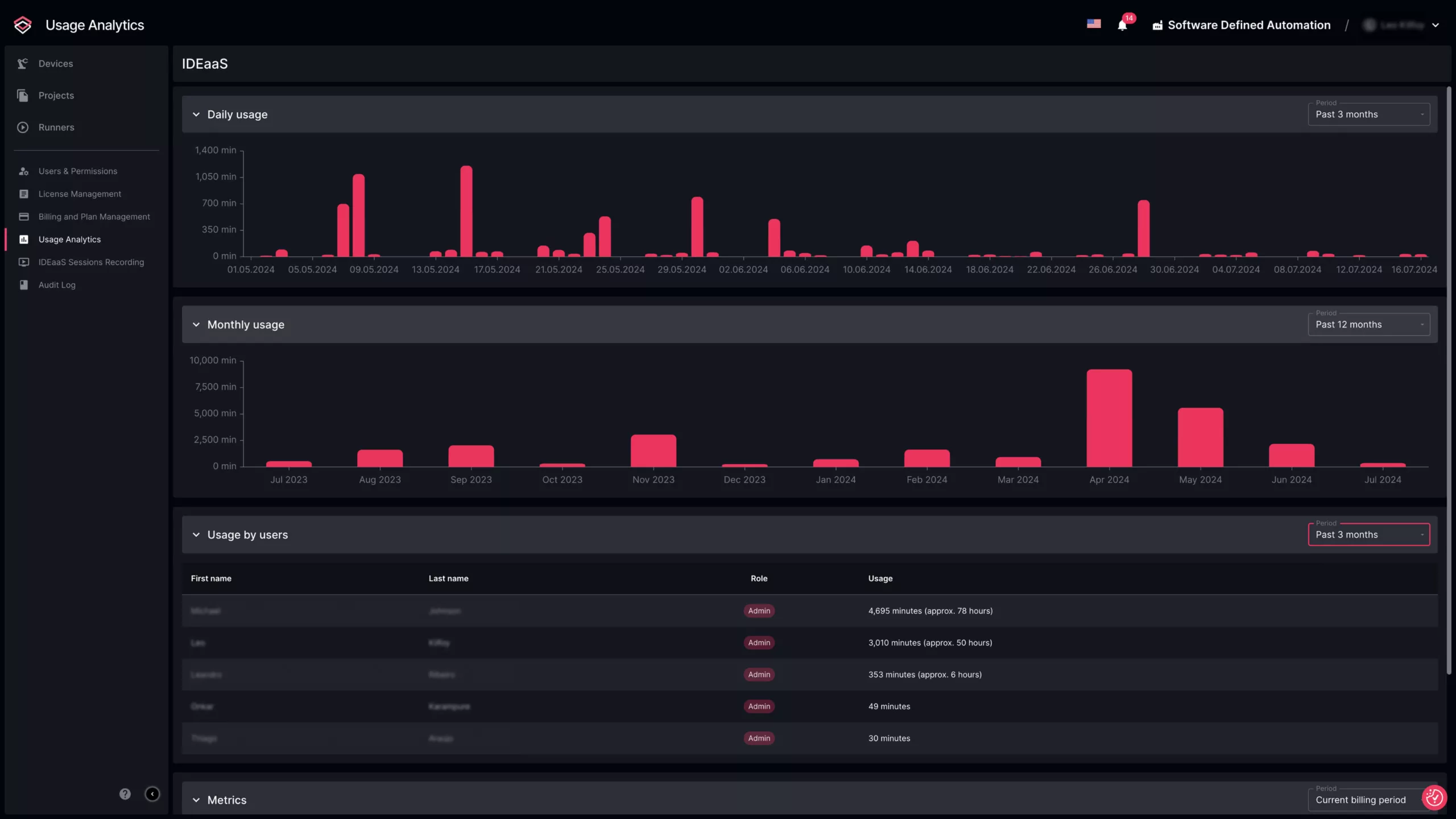The width and height of the screenshot is (1456, 819).
Task: Click the Audit Log book icon
Action: (x=24, y=285)
